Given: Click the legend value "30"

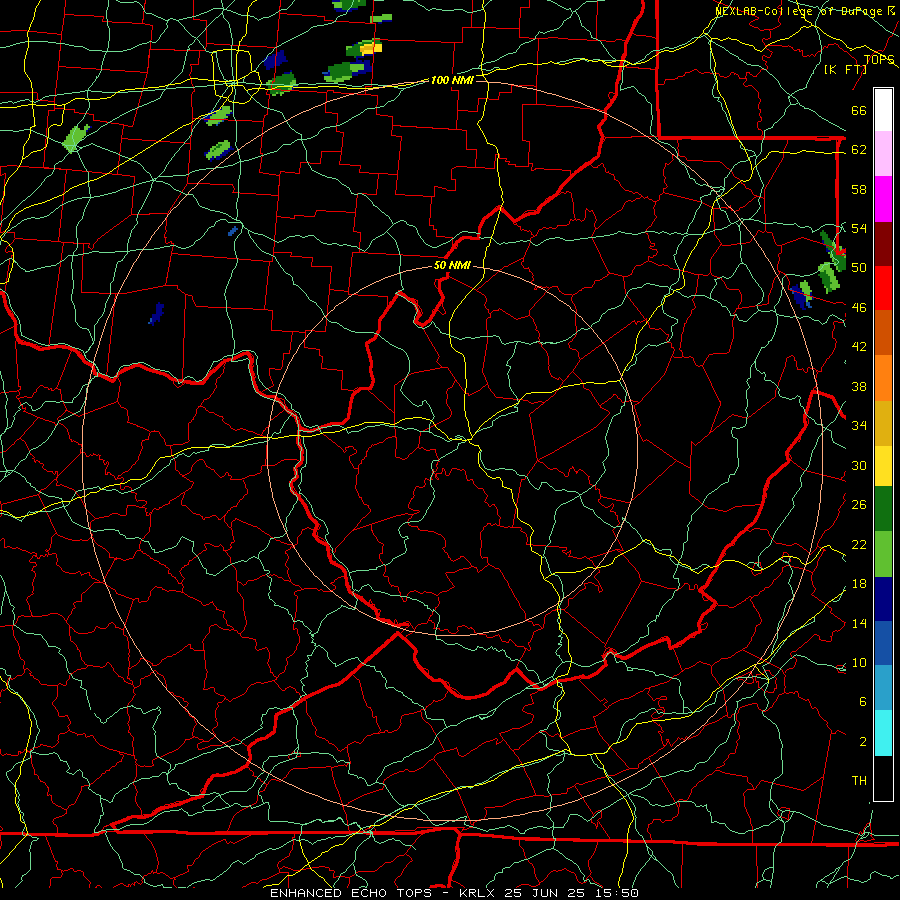Looking at the screenshot, I should coord(859,465).
